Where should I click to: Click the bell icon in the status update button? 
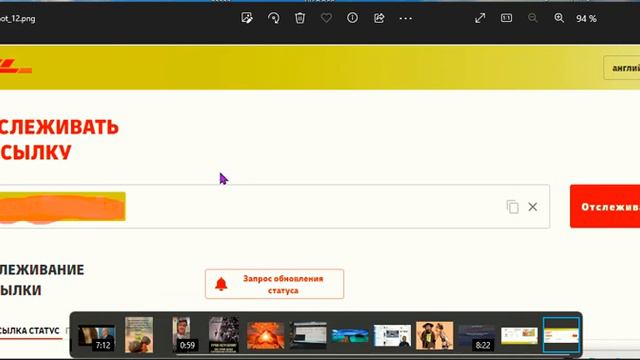click(221, 284)
